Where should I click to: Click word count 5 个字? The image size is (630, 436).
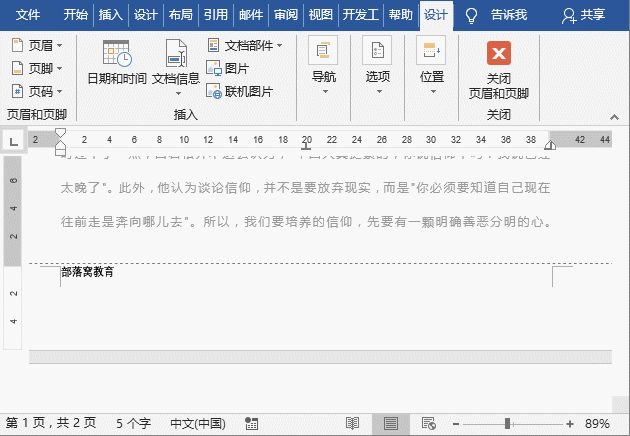click(x=133, y=424)
